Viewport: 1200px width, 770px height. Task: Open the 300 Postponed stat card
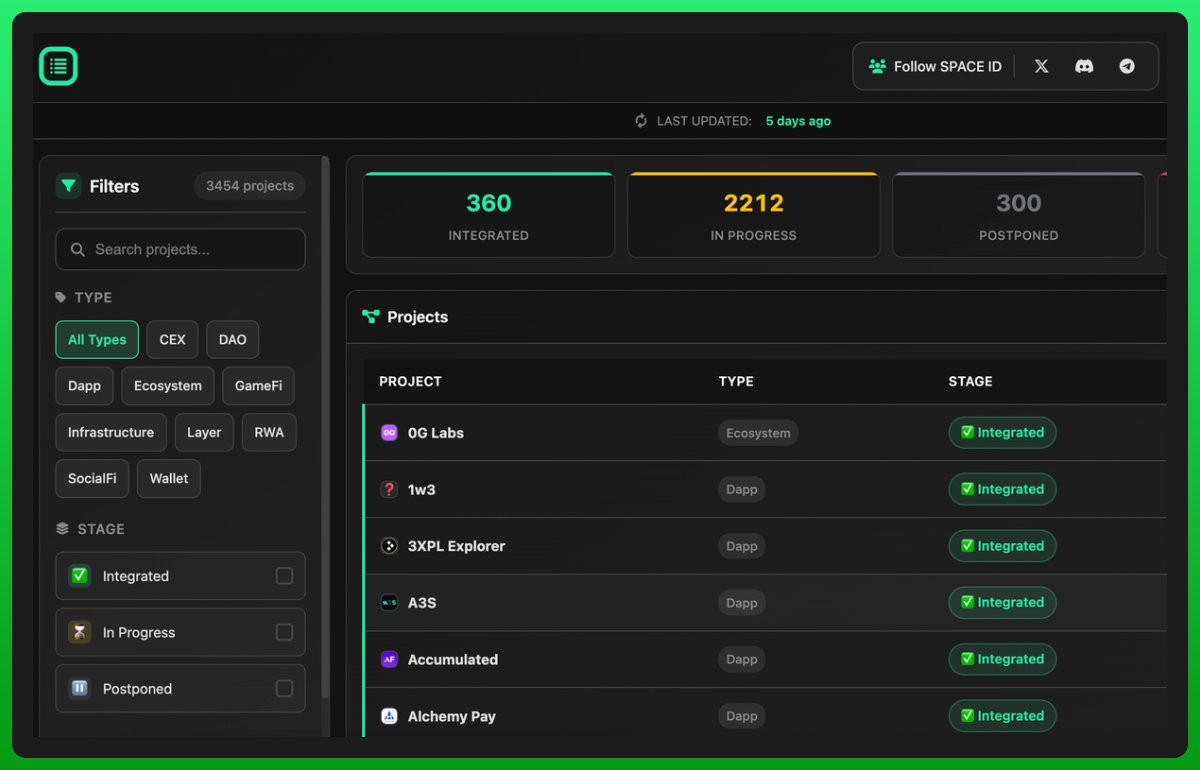[x=1018, y=215]
